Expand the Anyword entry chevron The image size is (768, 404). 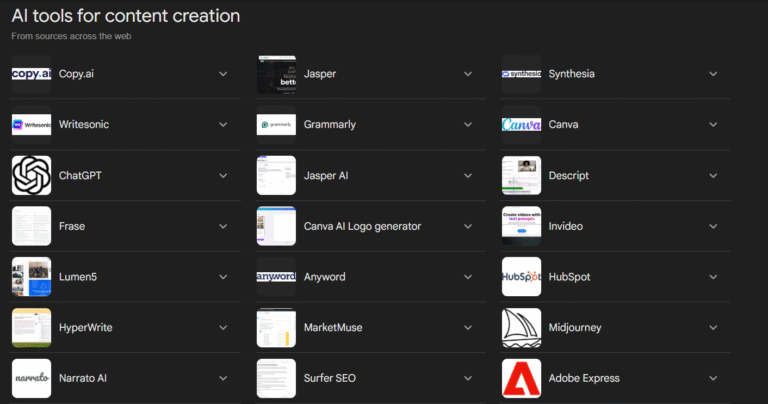[468, 277]
